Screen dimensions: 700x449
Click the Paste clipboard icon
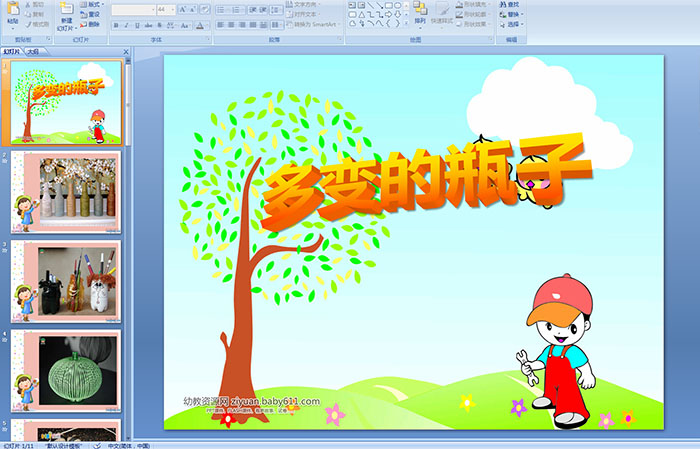[13, 8]
